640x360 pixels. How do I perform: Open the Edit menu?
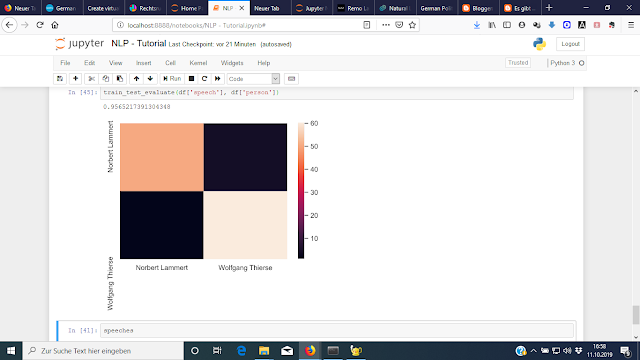click(89, 63)
